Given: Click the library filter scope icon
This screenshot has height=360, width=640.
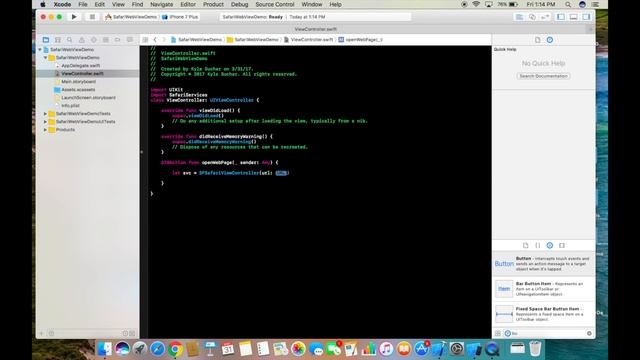Looking at the screenshot, I should [507, 333].
